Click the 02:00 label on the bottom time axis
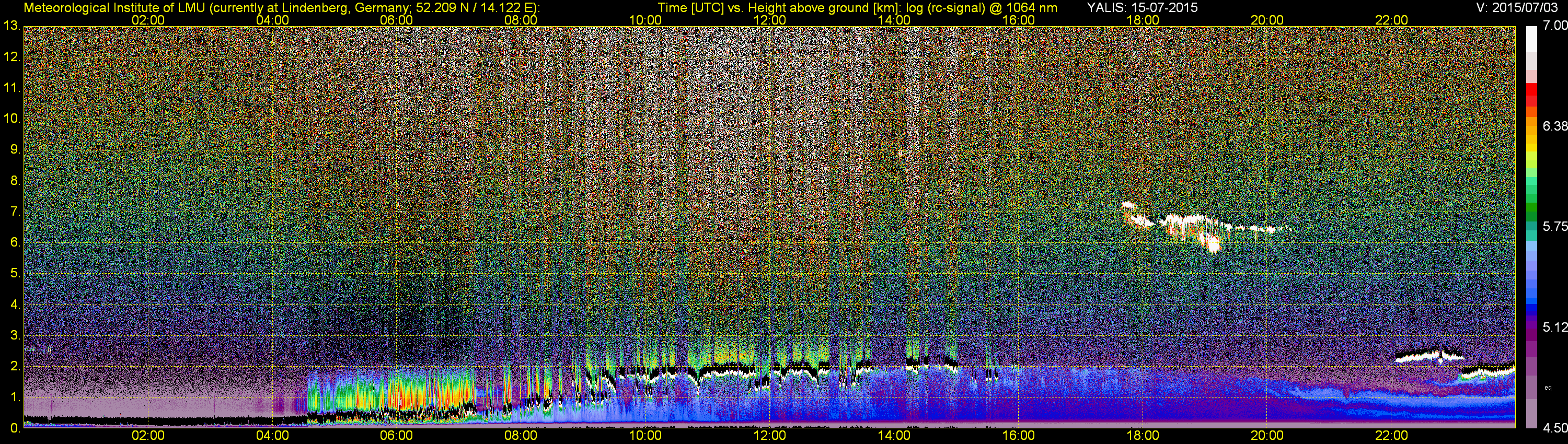 pos(148,436)
